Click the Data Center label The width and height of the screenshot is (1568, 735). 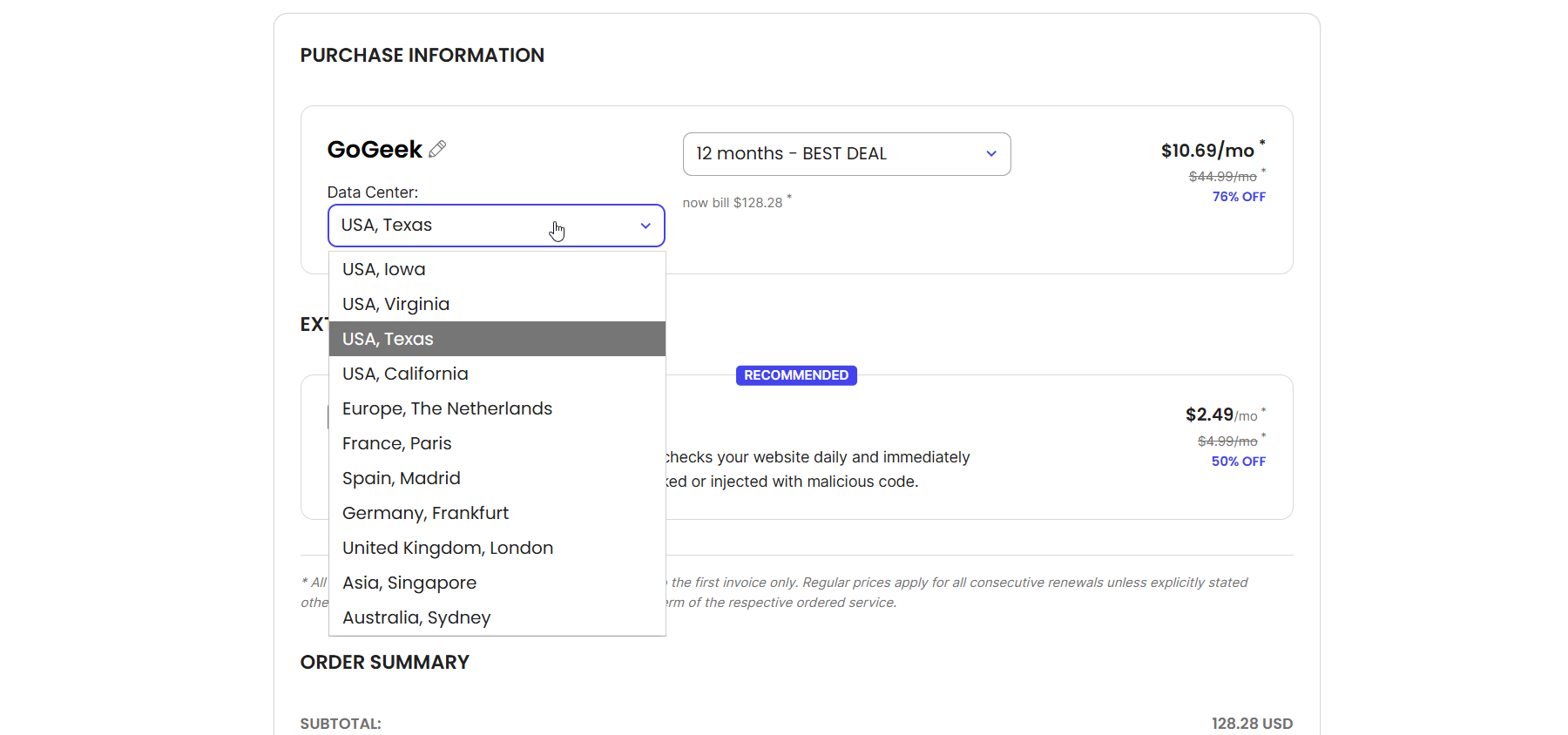pyautogui.click(x=373, y=192)
